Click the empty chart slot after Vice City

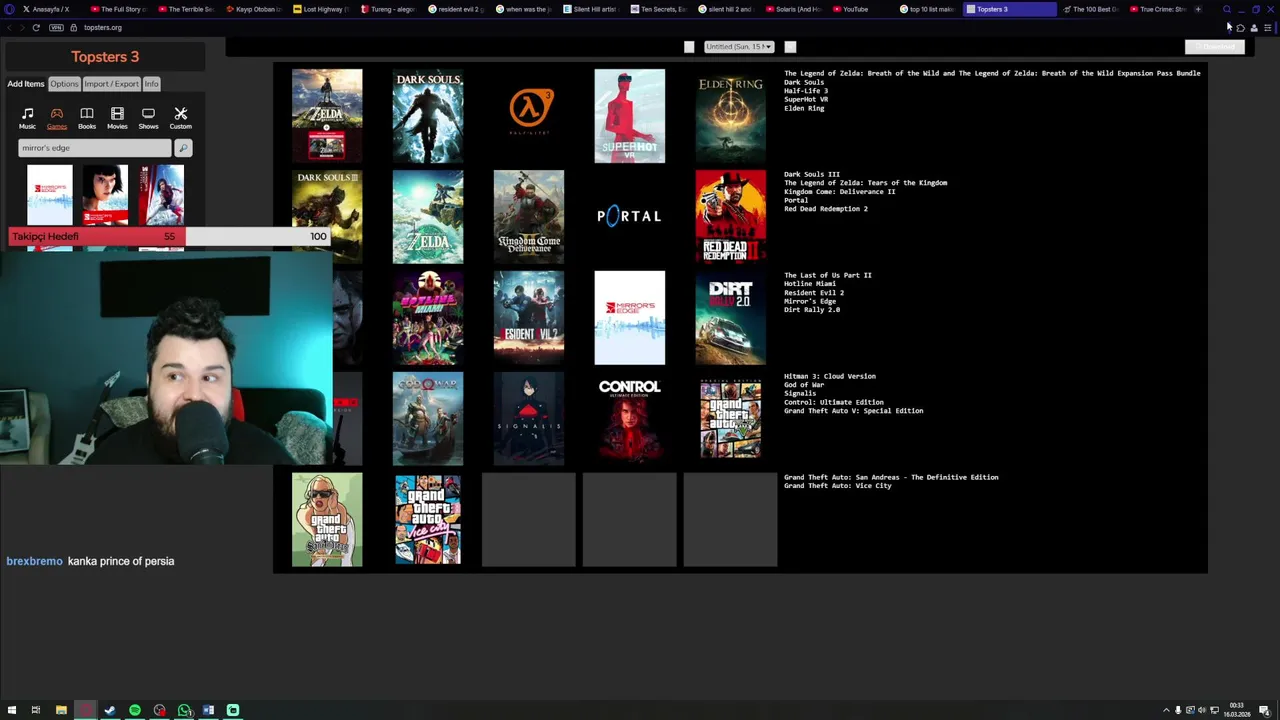[x=529, y=520]
